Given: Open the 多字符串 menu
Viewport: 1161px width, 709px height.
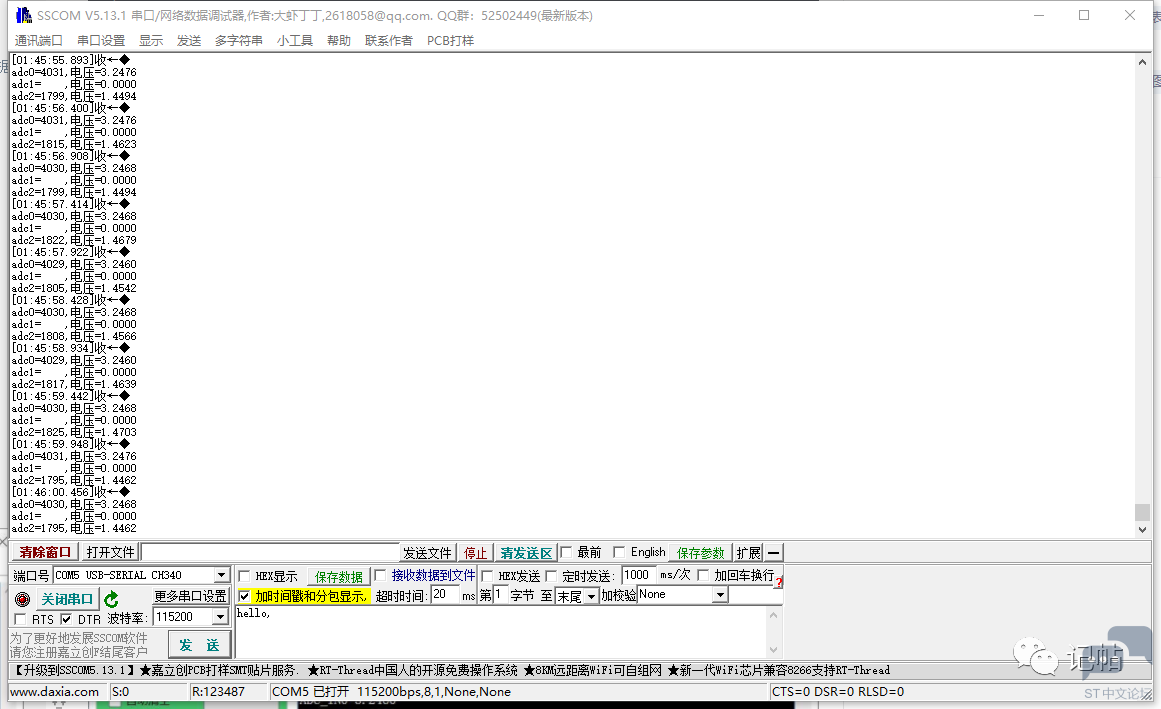Looking at the screenshot, I should point(238,41).
